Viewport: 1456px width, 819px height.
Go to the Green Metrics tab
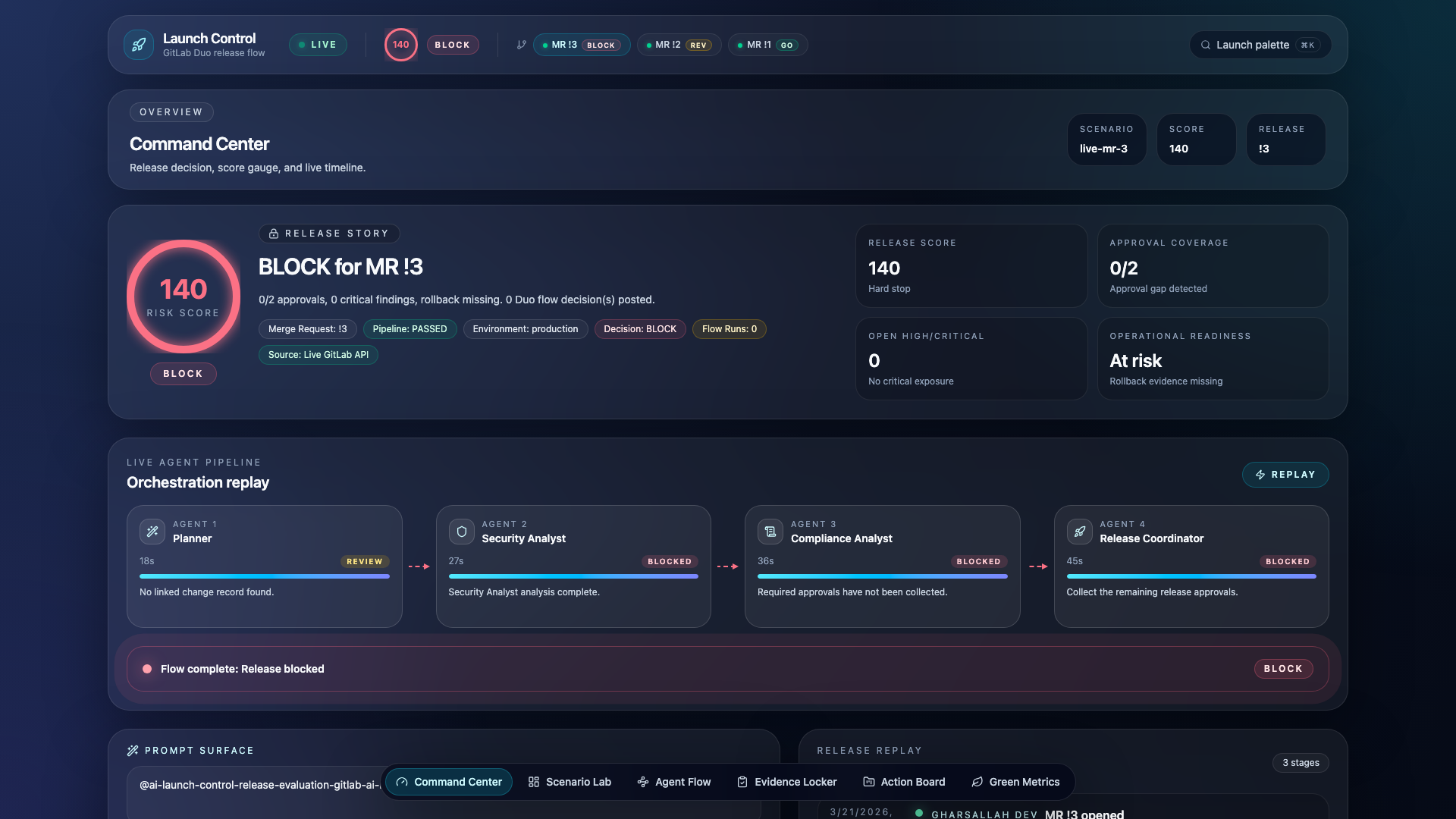click(1015, 782)
